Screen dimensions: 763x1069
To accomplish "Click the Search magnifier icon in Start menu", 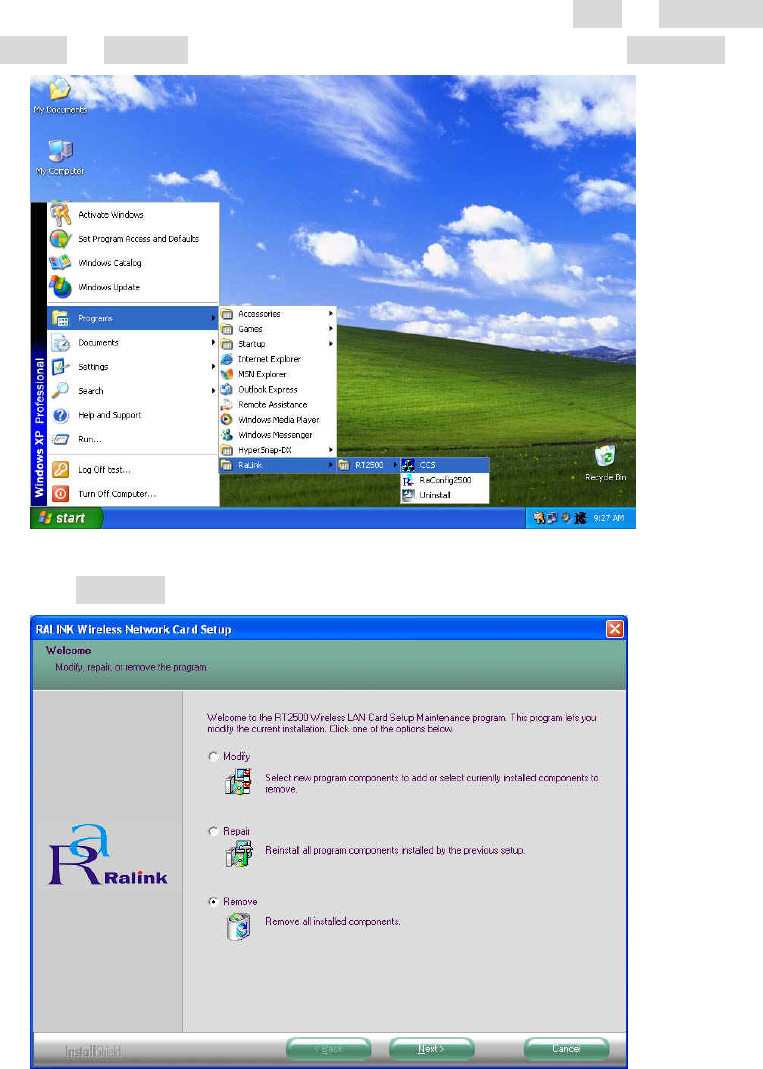I will click(61, 391).
